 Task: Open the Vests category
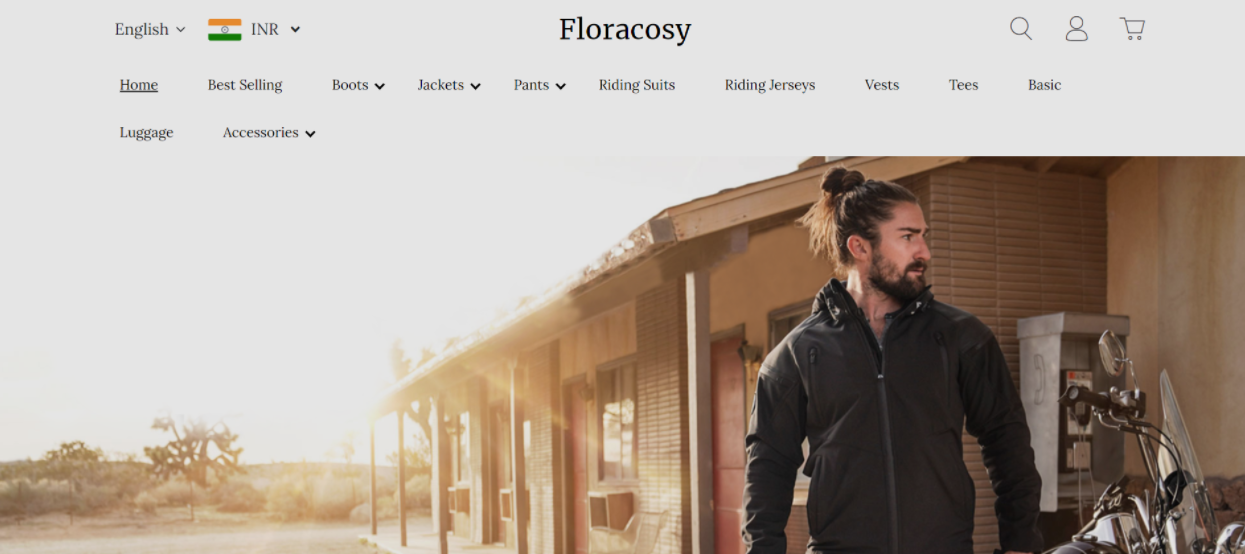pyautogui.click(x=882, y=85)
